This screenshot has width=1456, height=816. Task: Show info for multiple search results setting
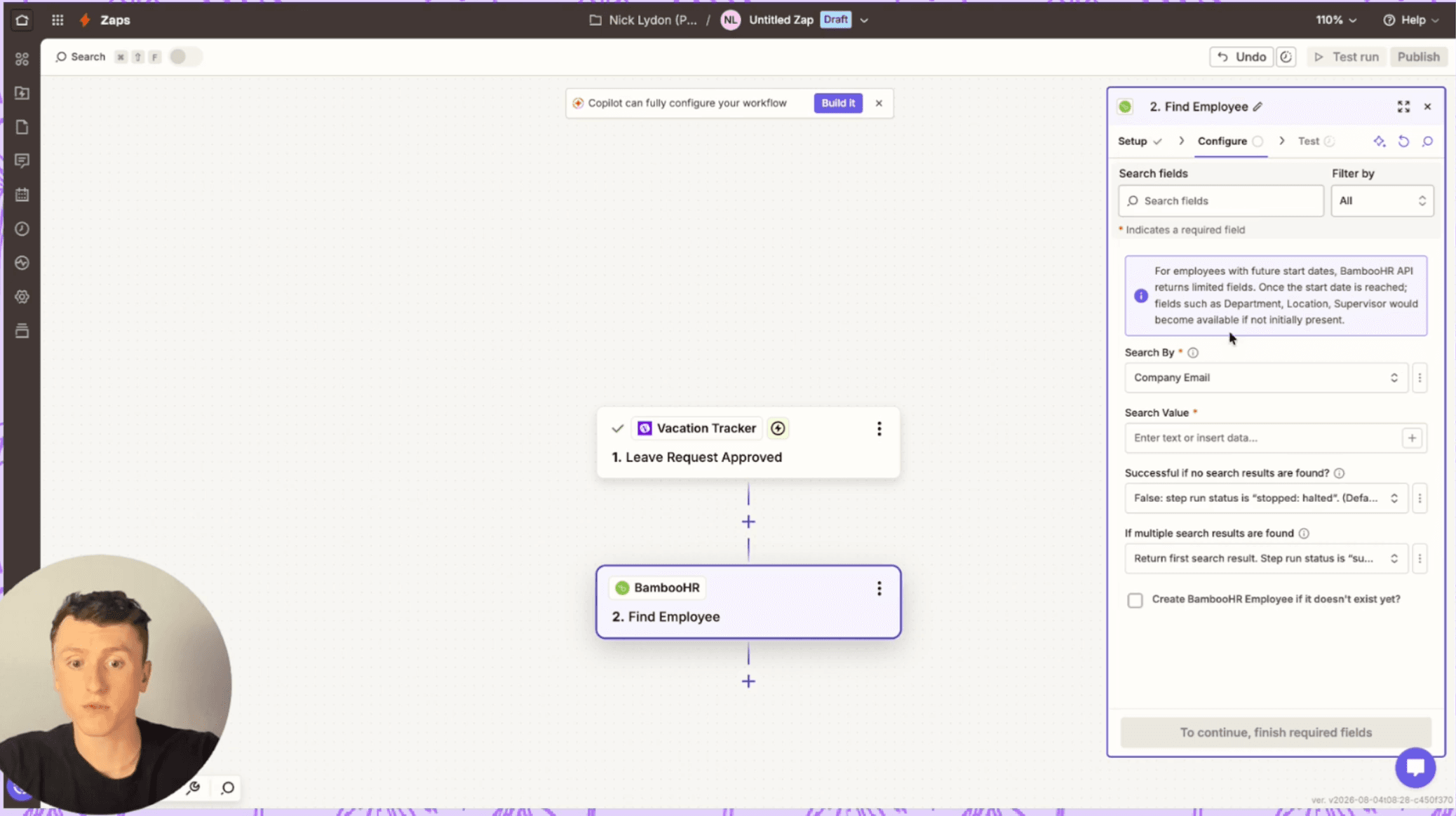(x=1304, y=533)
